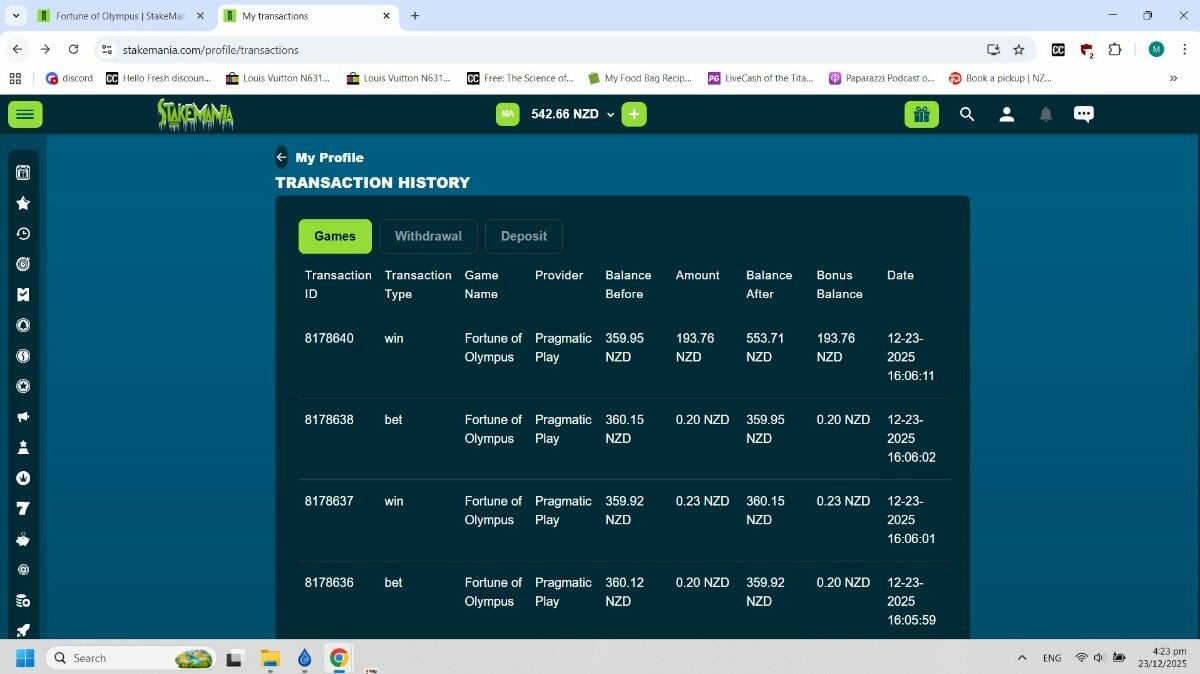Screen dimensions: 1200x674
Task: Click the green gift box icon
Action: tap(921, 115)
